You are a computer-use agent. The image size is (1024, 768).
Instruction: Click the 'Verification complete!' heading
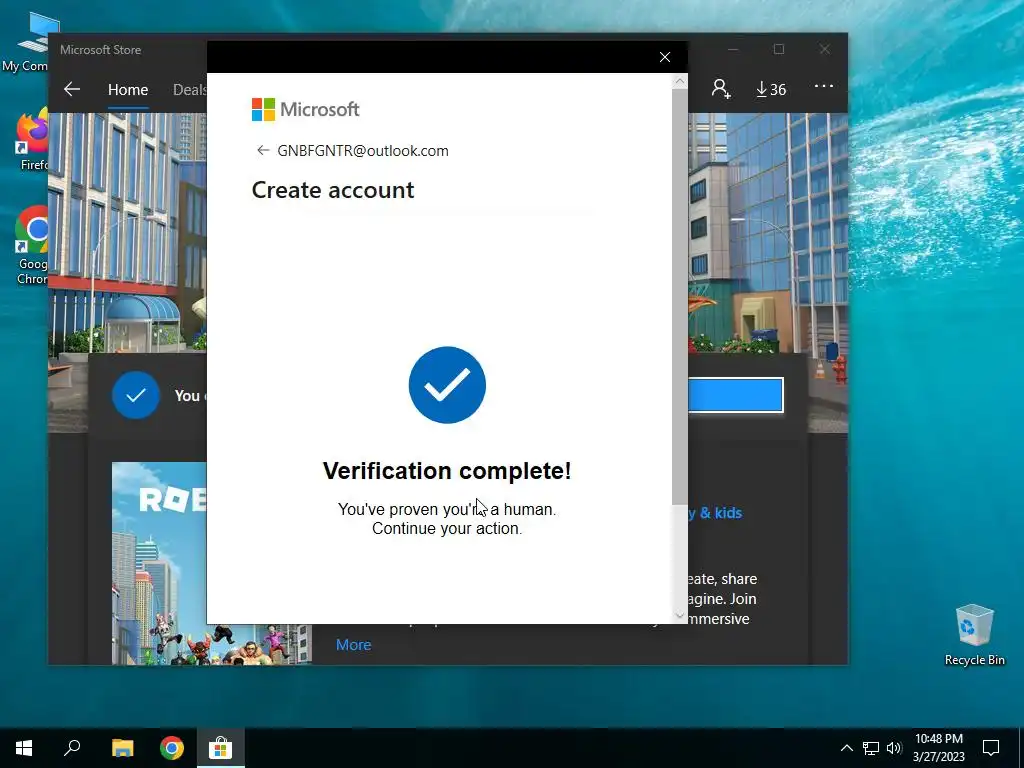(447, 471)
